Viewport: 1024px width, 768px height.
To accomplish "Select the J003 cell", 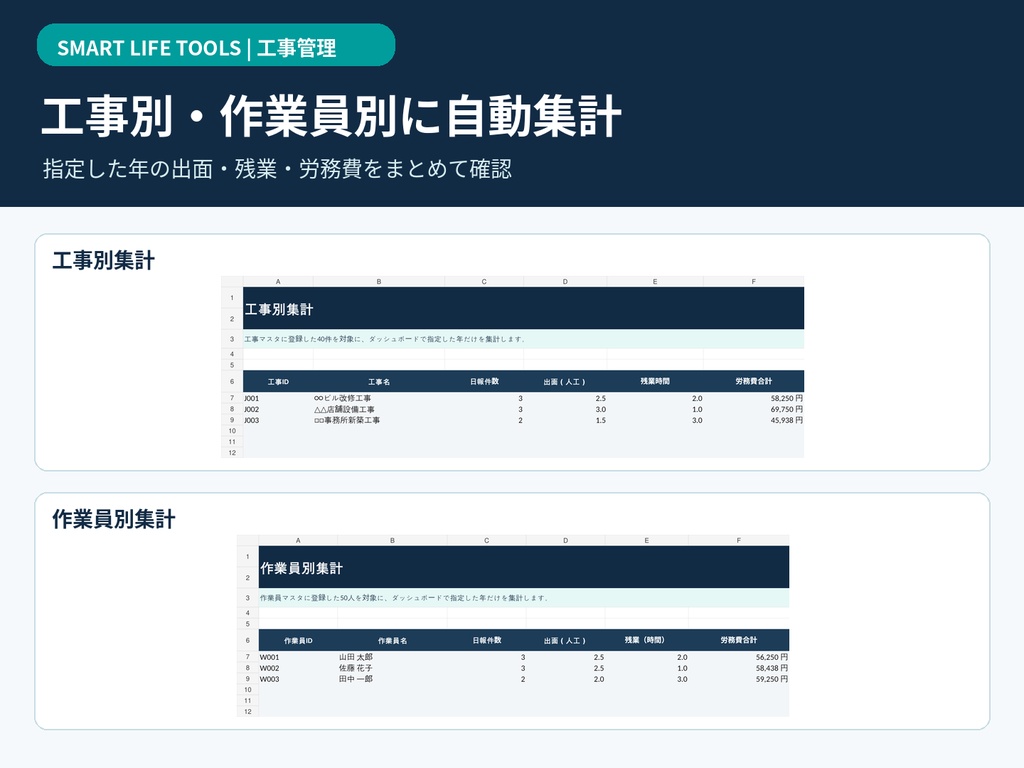I will [x=278, y=421].
